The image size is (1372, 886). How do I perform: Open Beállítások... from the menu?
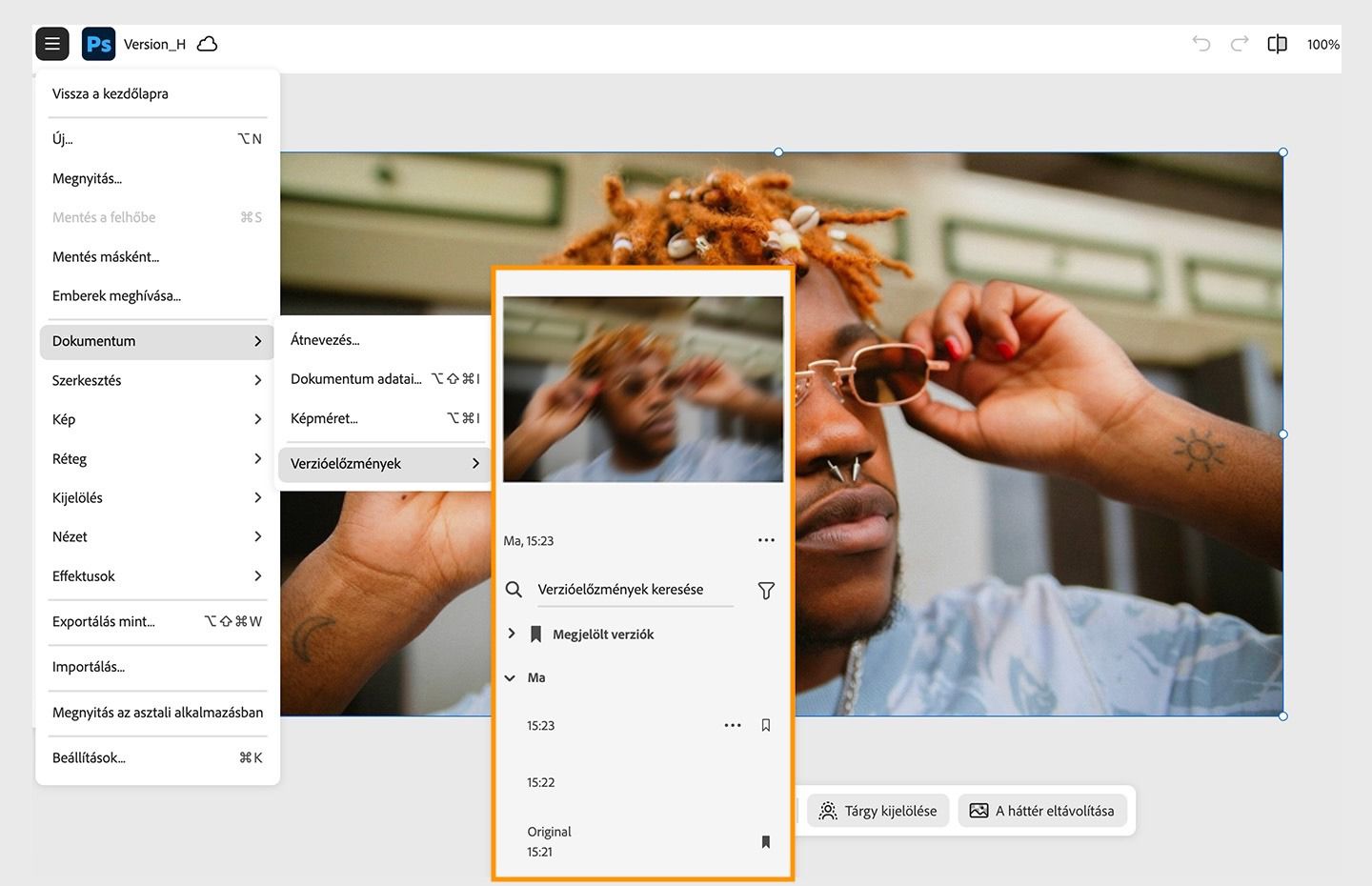(157, 757)
